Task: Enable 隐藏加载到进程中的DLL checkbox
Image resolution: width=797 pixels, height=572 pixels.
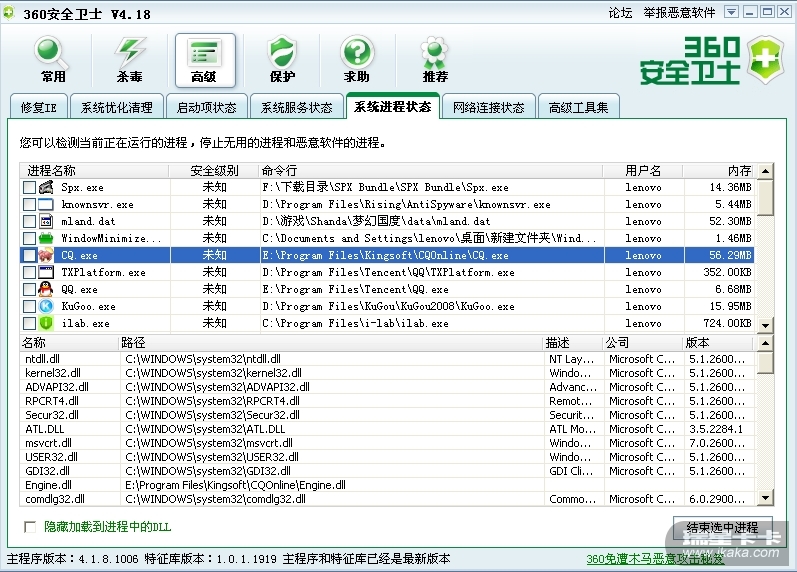Action: pyautogui.click(x=30, y=527)
